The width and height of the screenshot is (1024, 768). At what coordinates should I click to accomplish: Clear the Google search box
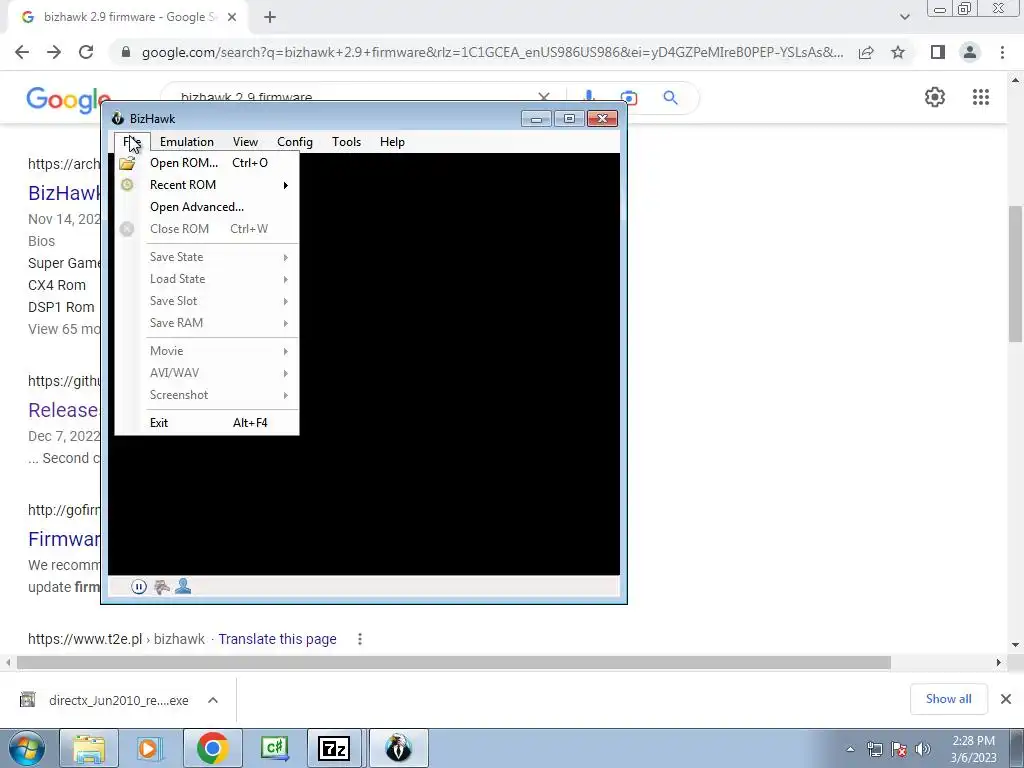(544, 96)
